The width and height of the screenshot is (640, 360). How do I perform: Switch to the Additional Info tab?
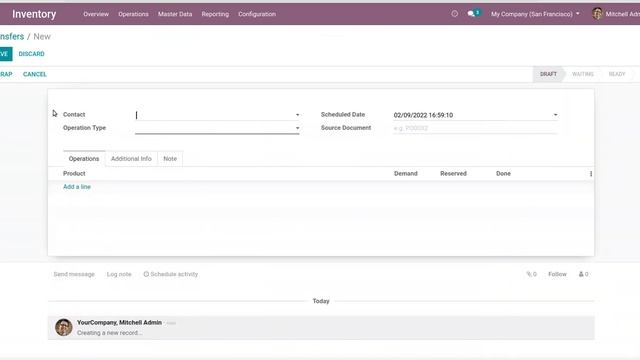[131, 159]
